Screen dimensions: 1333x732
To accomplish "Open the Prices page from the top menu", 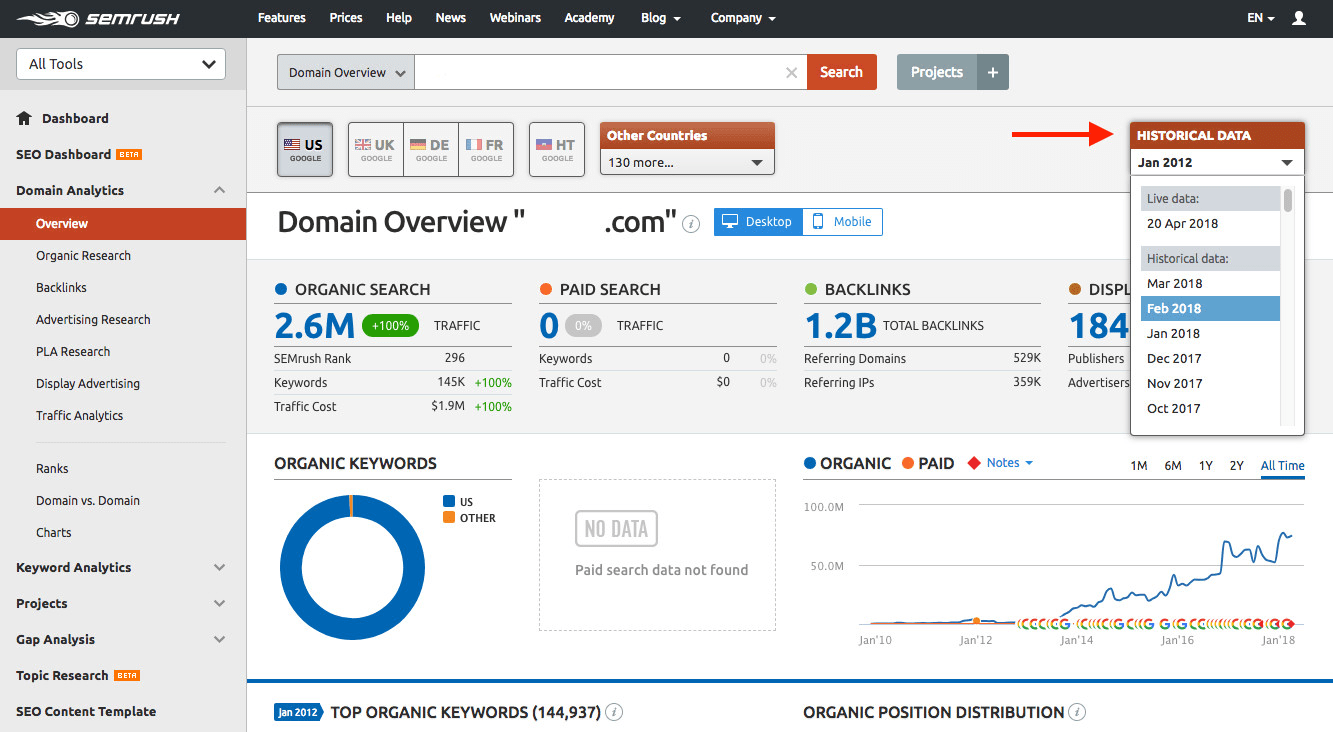I will (x=345, y=17).
